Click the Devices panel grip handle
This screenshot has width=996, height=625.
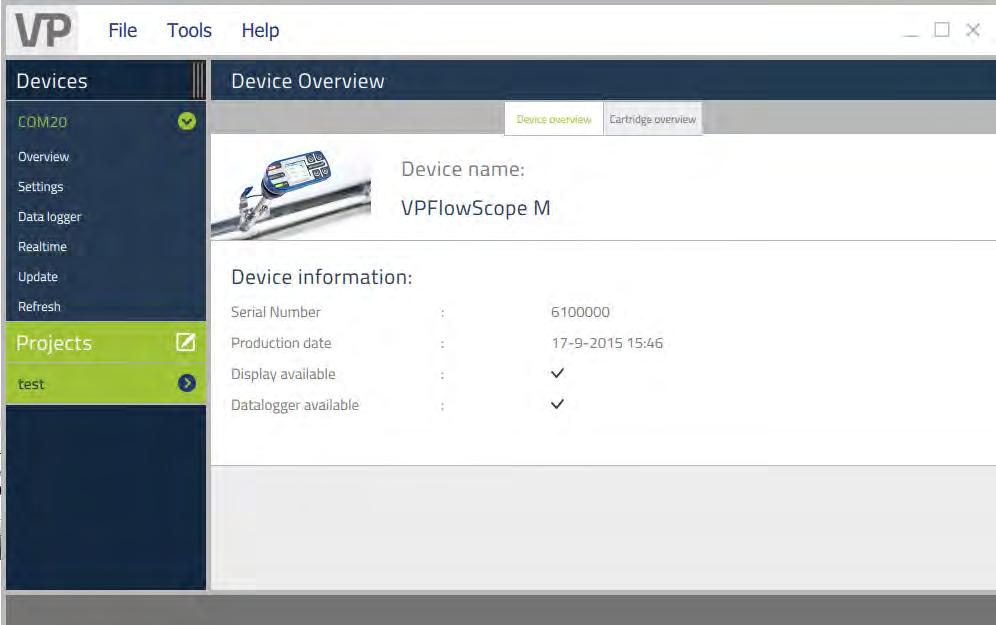pos(198,80)
